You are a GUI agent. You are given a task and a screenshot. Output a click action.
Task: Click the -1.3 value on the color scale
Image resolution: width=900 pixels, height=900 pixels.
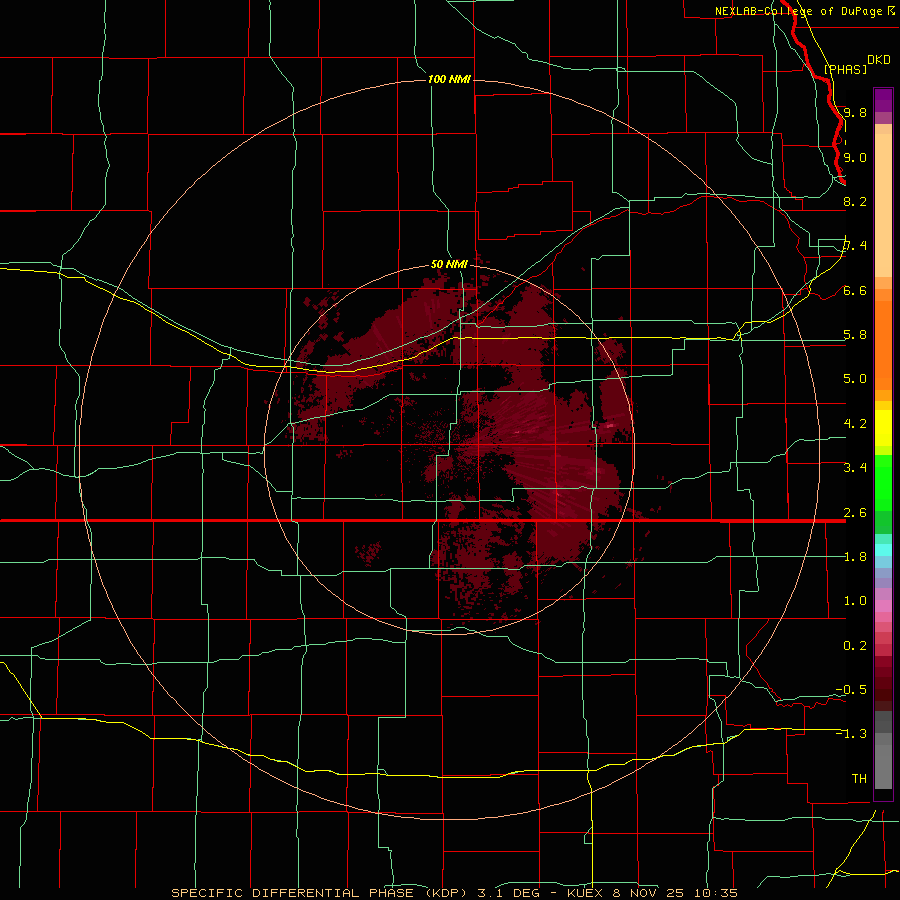(x=851, y=734)
